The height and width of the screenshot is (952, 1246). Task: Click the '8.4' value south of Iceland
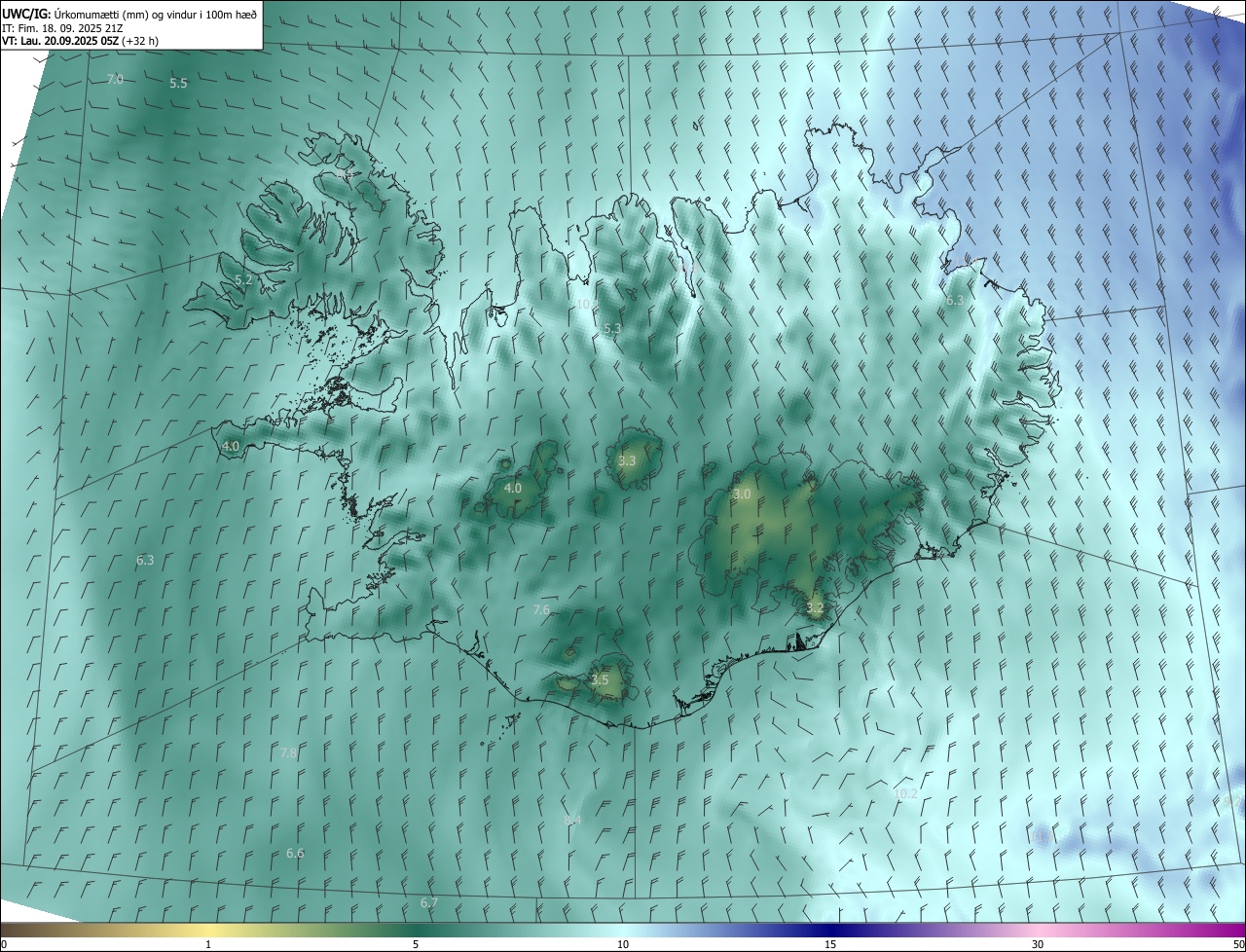(572, 821)
